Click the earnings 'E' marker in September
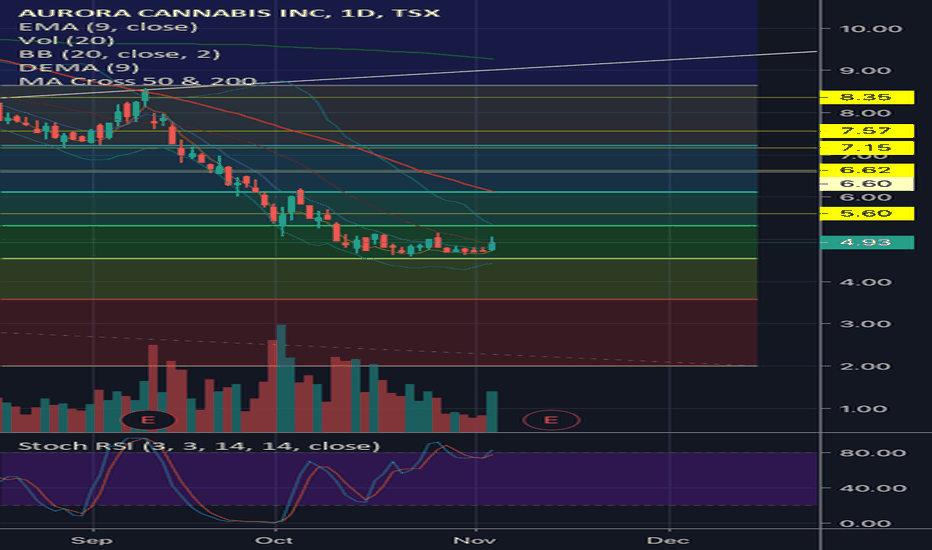Screen dimensions: 932x550 pos(148,420)
